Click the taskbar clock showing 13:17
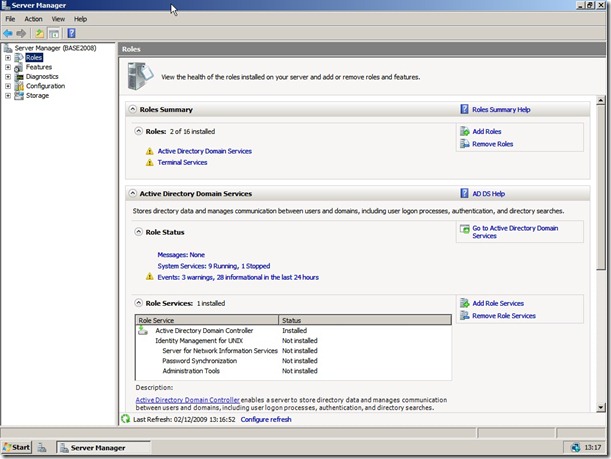611x459 pixels. [593, 447]
